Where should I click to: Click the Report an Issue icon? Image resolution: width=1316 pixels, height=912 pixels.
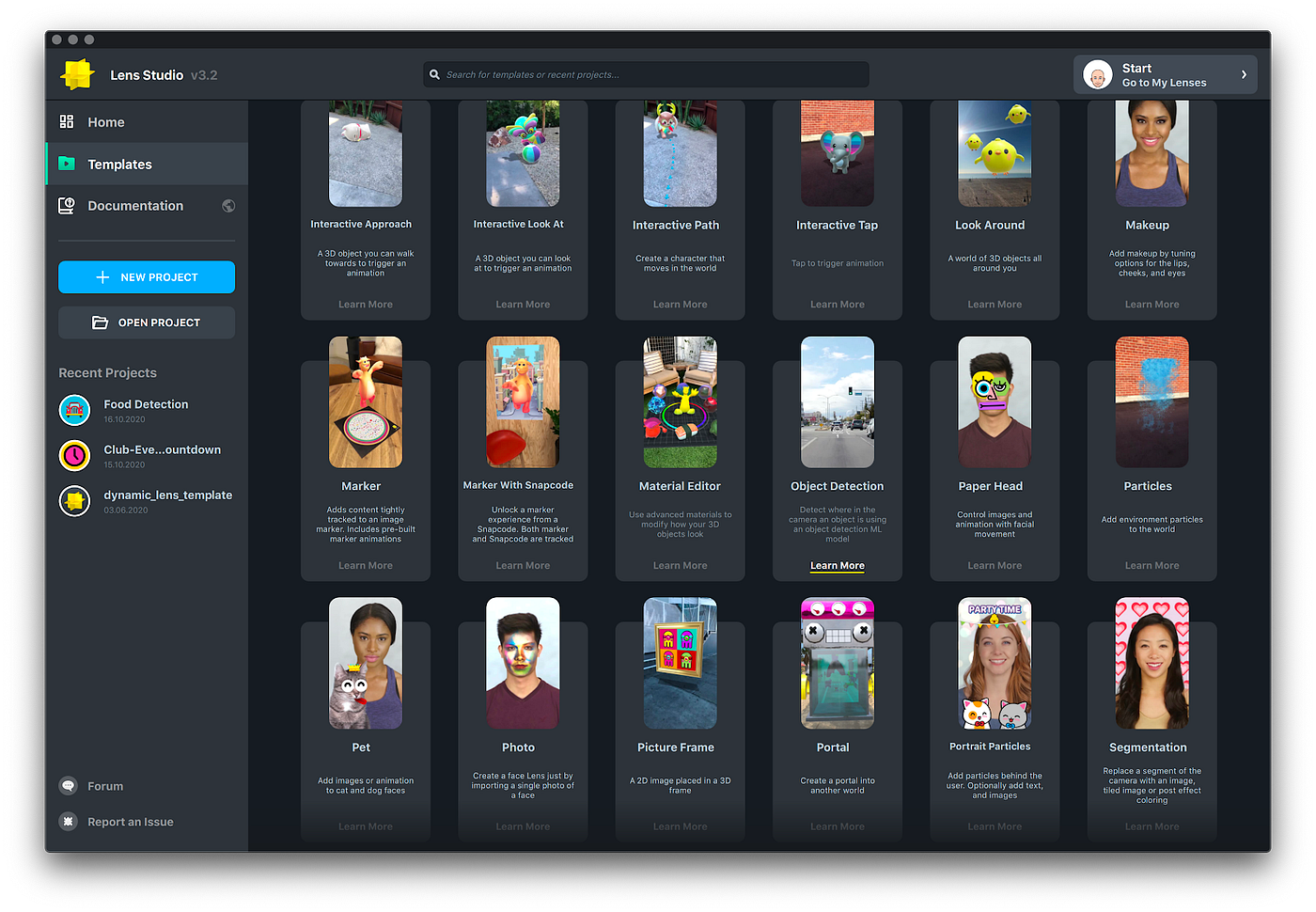coord(68,822)
